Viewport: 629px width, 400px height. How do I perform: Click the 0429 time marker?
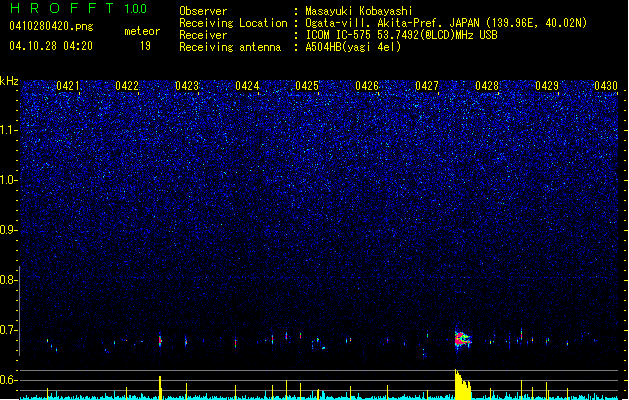pos(547,86)
